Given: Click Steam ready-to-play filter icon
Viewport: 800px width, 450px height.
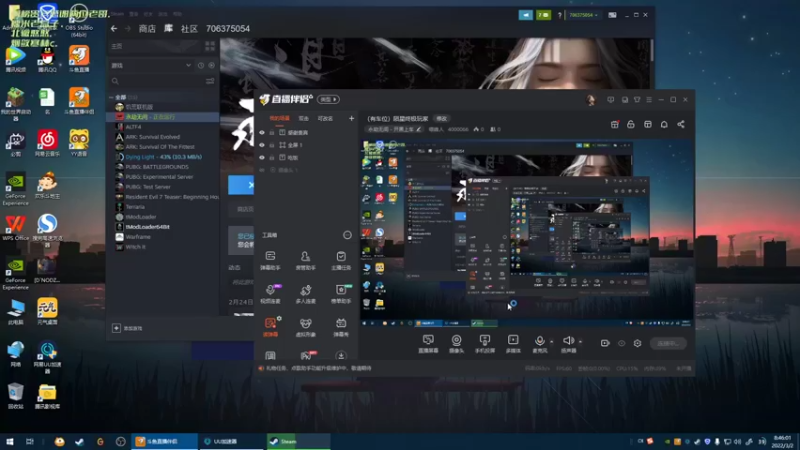Looking at the screenshot, I should tap(212, 65).
